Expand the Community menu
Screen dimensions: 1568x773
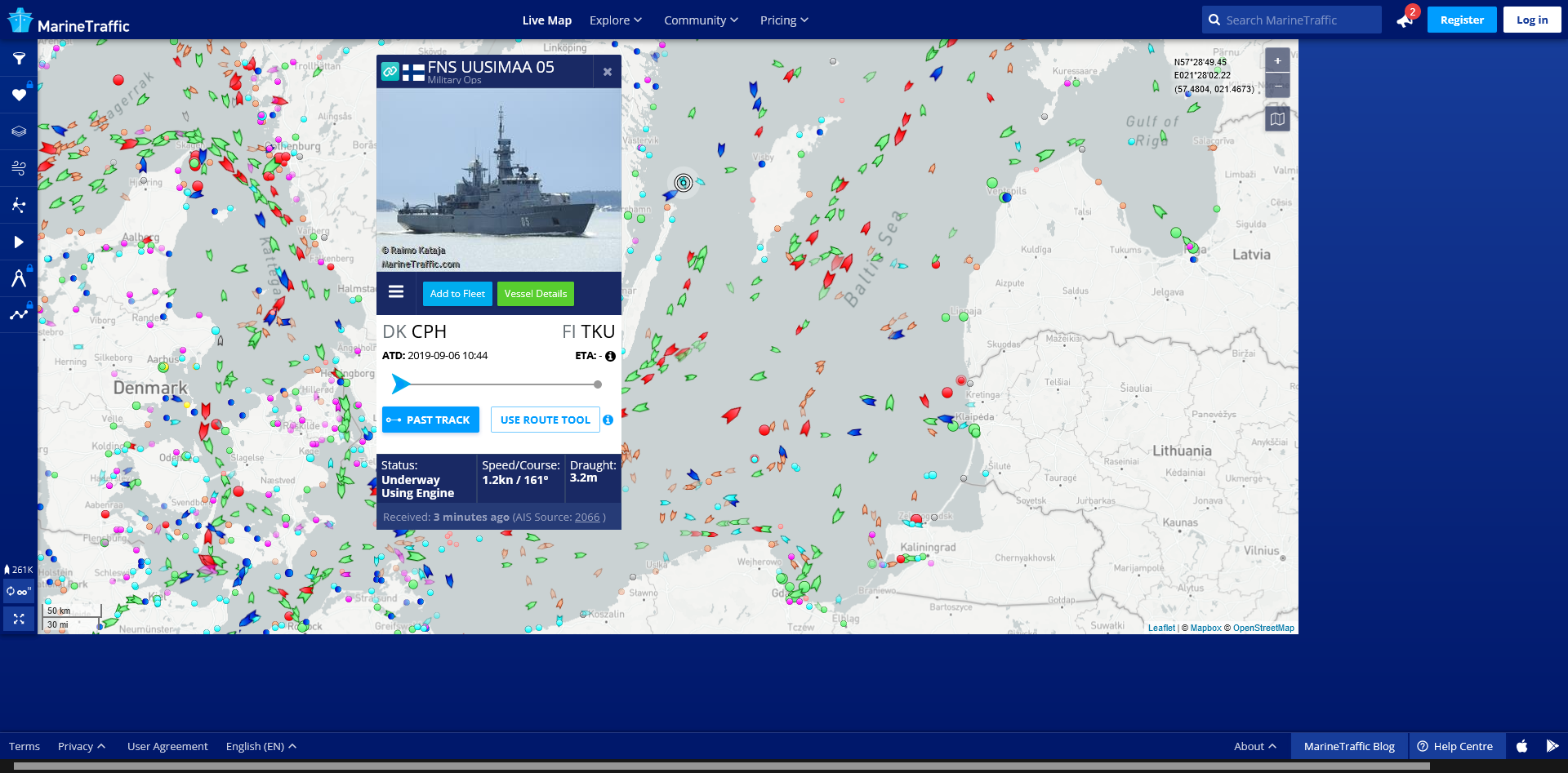[x=701, y=20]
